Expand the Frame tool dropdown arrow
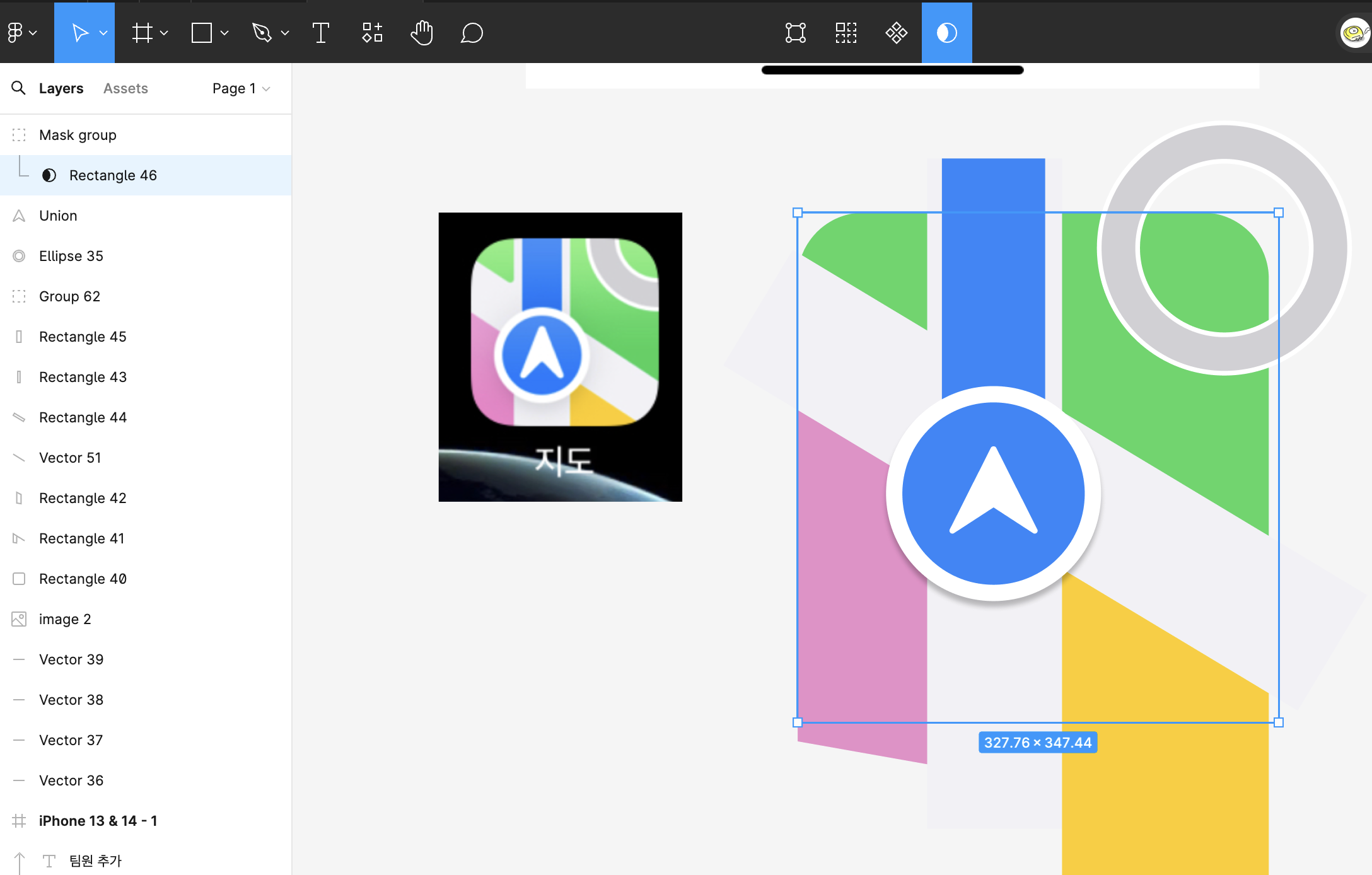Viewport: 1372px width, 875px height. click(165, 33)
